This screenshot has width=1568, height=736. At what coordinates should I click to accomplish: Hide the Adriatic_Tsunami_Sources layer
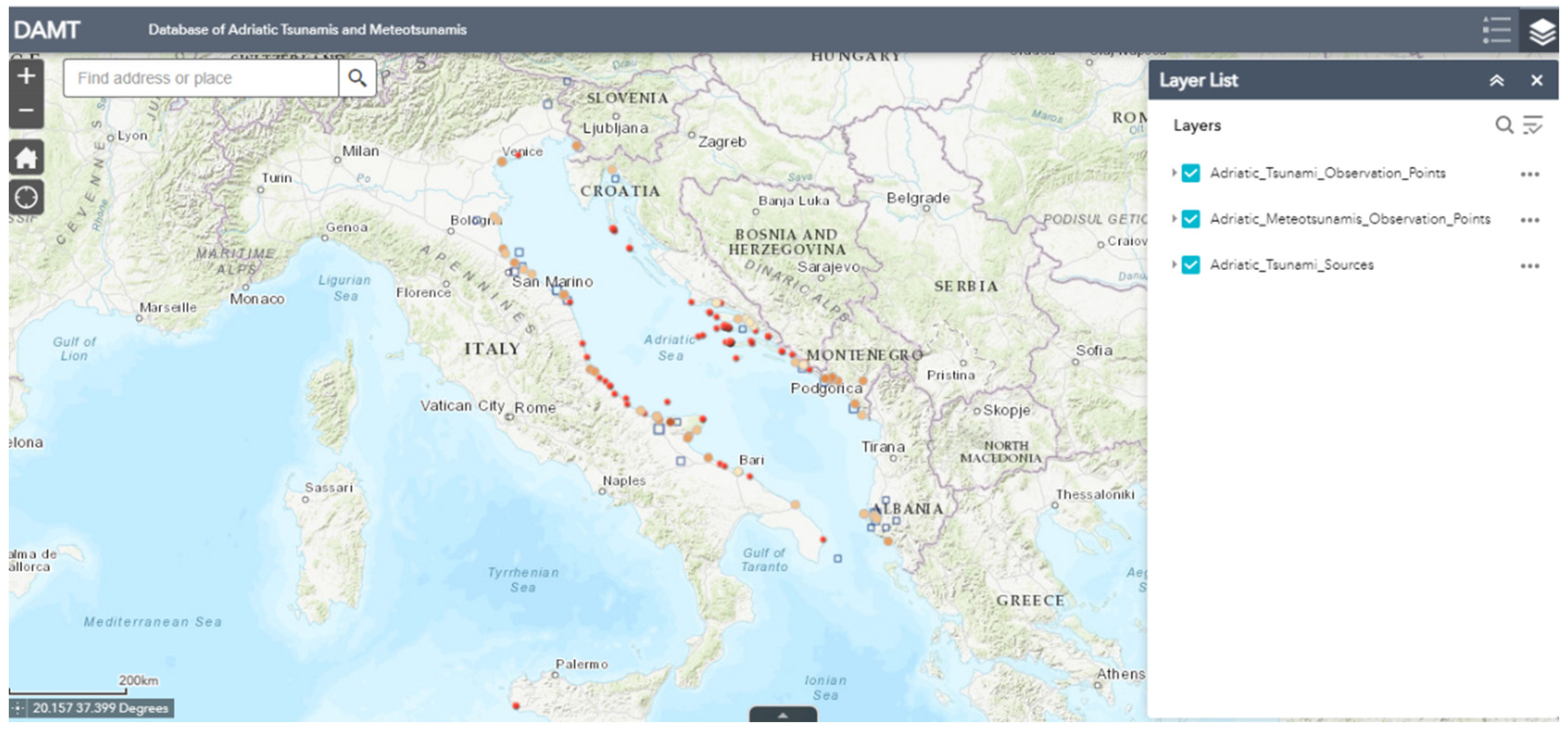pyautogui.click(x=1191, y=265)
